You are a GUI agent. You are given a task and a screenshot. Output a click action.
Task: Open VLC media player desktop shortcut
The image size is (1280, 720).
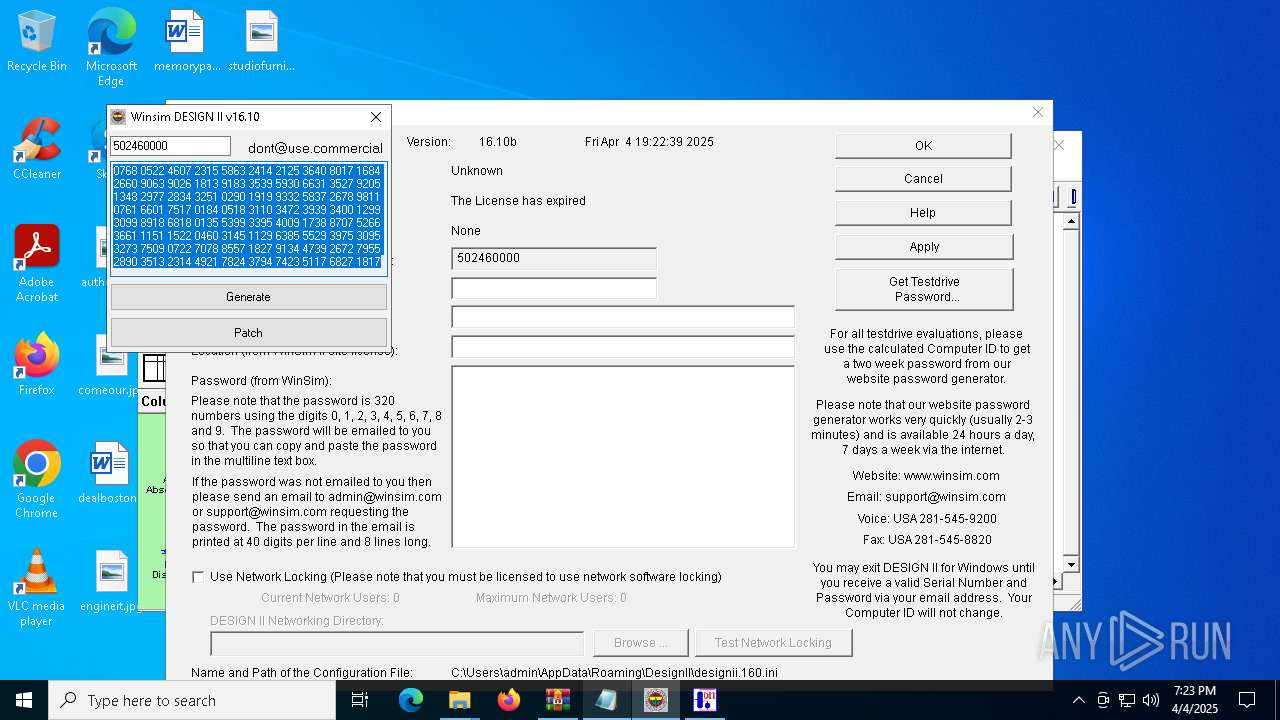(36, 588)
